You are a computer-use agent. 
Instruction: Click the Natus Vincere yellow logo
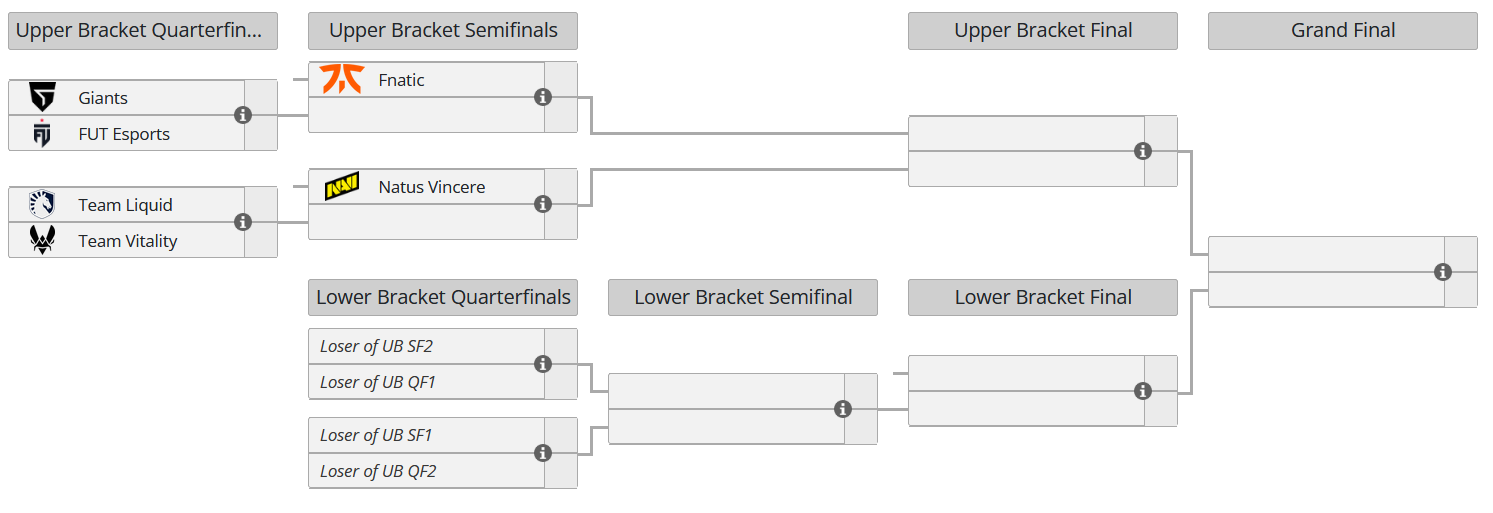point(341,187)
